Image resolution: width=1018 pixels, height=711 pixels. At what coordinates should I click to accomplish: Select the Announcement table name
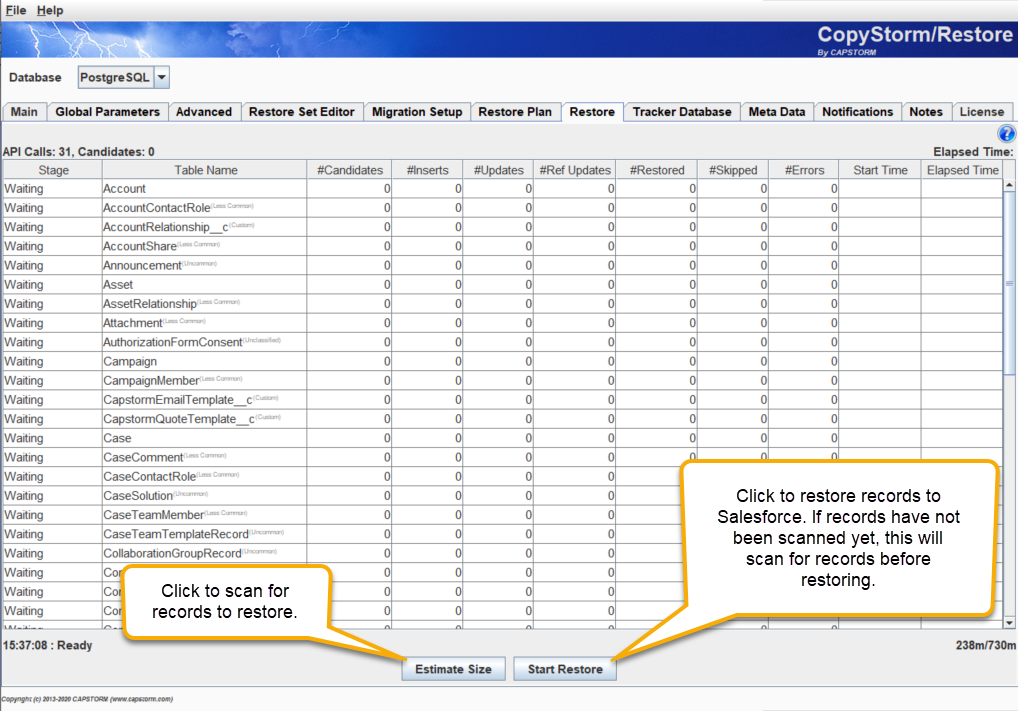click(142, 266)
